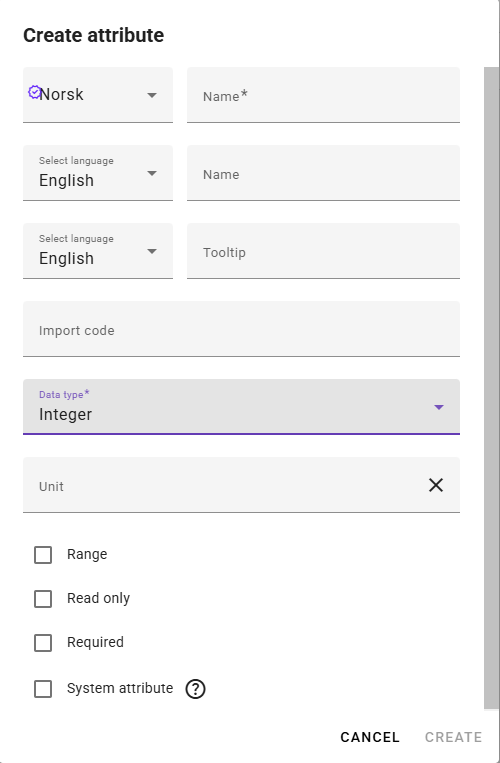Expand the Data type Integer dropdown

241,406
